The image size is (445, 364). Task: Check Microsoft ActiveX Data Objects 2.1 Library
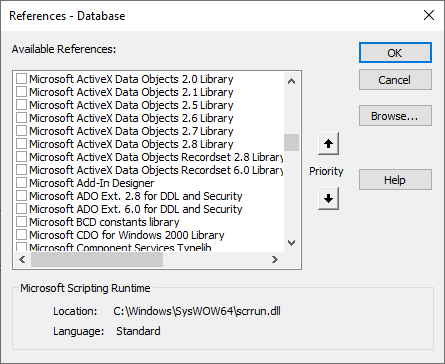(x=21, y=92)
